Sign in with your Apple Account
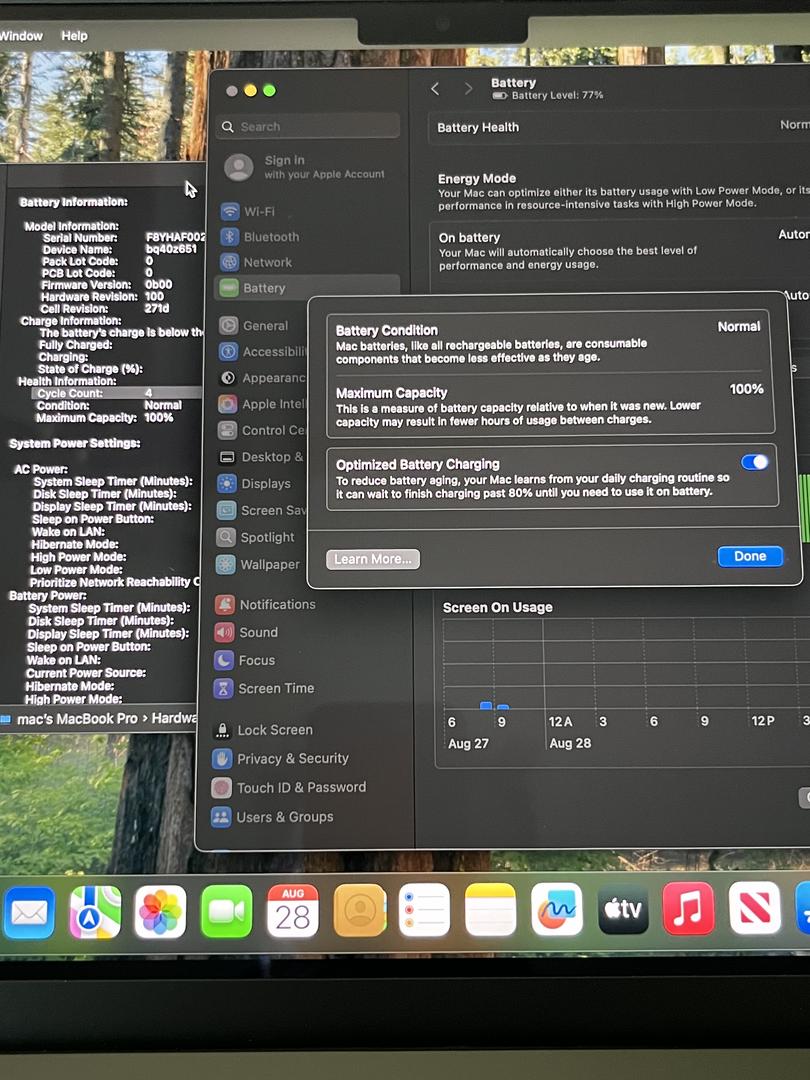 pyautogui.click(x=304, y=167)
